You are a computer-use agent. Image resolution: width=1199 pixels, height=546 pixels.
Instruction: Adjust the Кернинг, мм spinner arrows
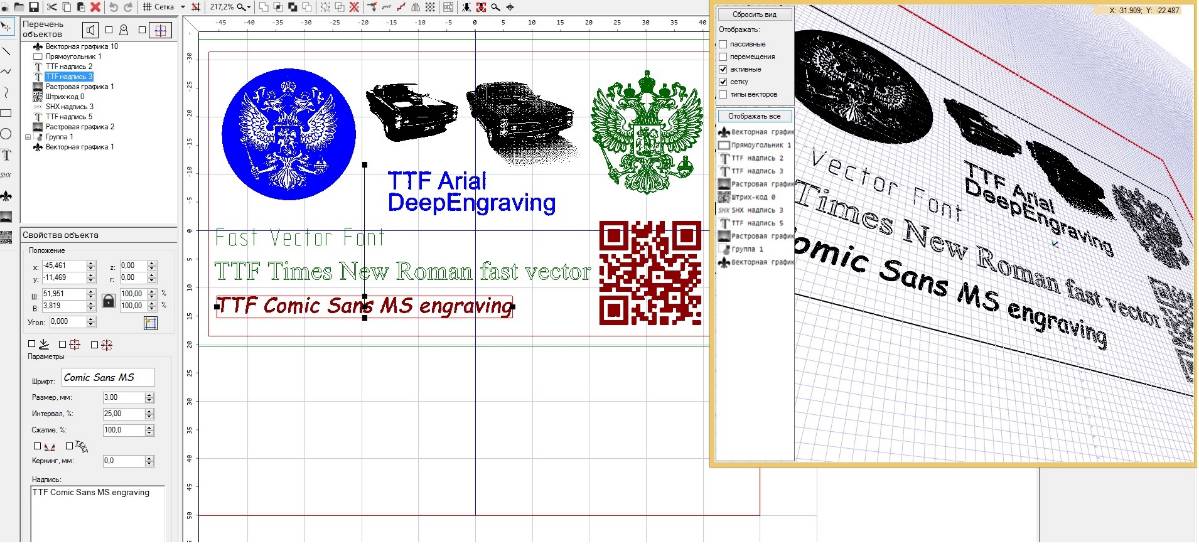pyautogui.click(x=149, y=461)
